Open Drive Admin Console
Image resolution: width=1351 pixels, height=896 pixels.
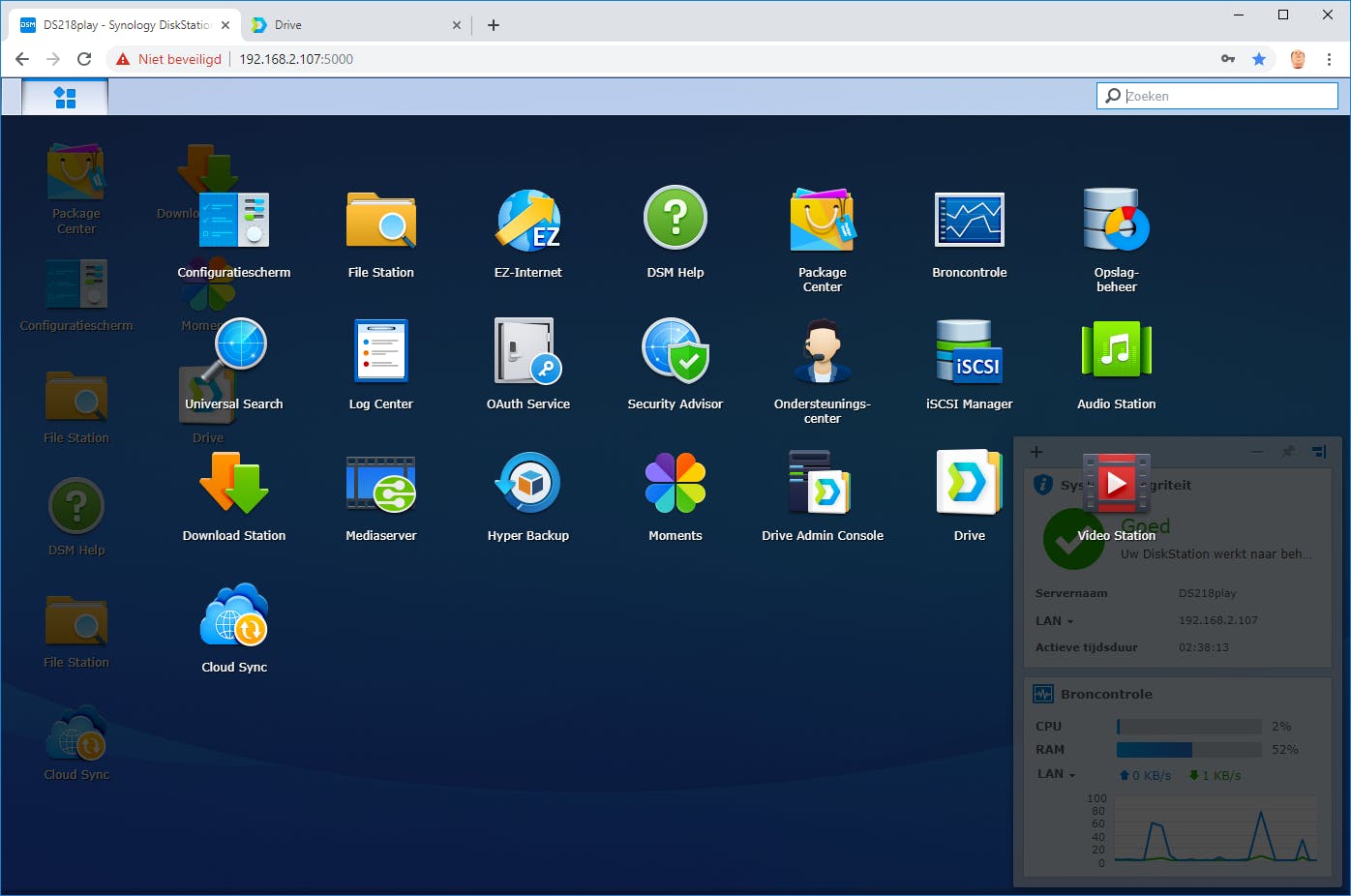[x=823, y=497]
